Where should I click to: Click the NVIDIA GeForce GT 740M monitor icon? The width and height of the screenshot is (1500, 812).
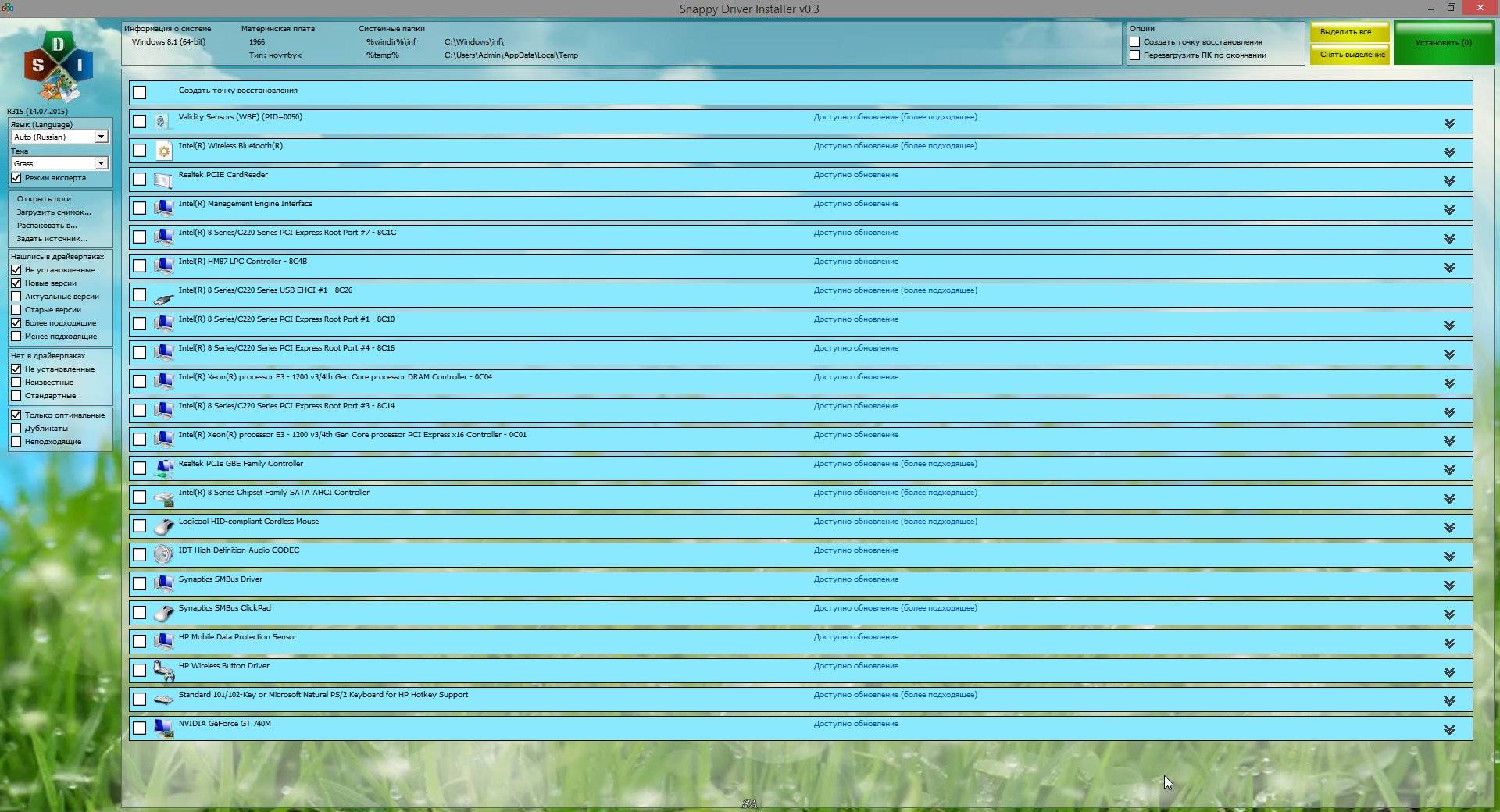162,728
